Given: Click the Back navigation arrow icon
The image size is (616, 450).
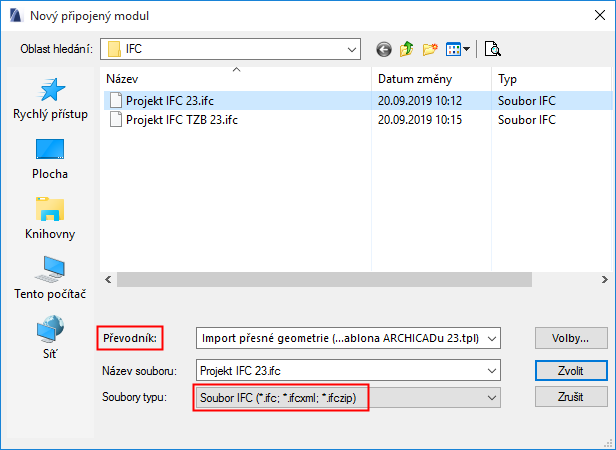Looking at the screenshot, I should tap(384, 48).
